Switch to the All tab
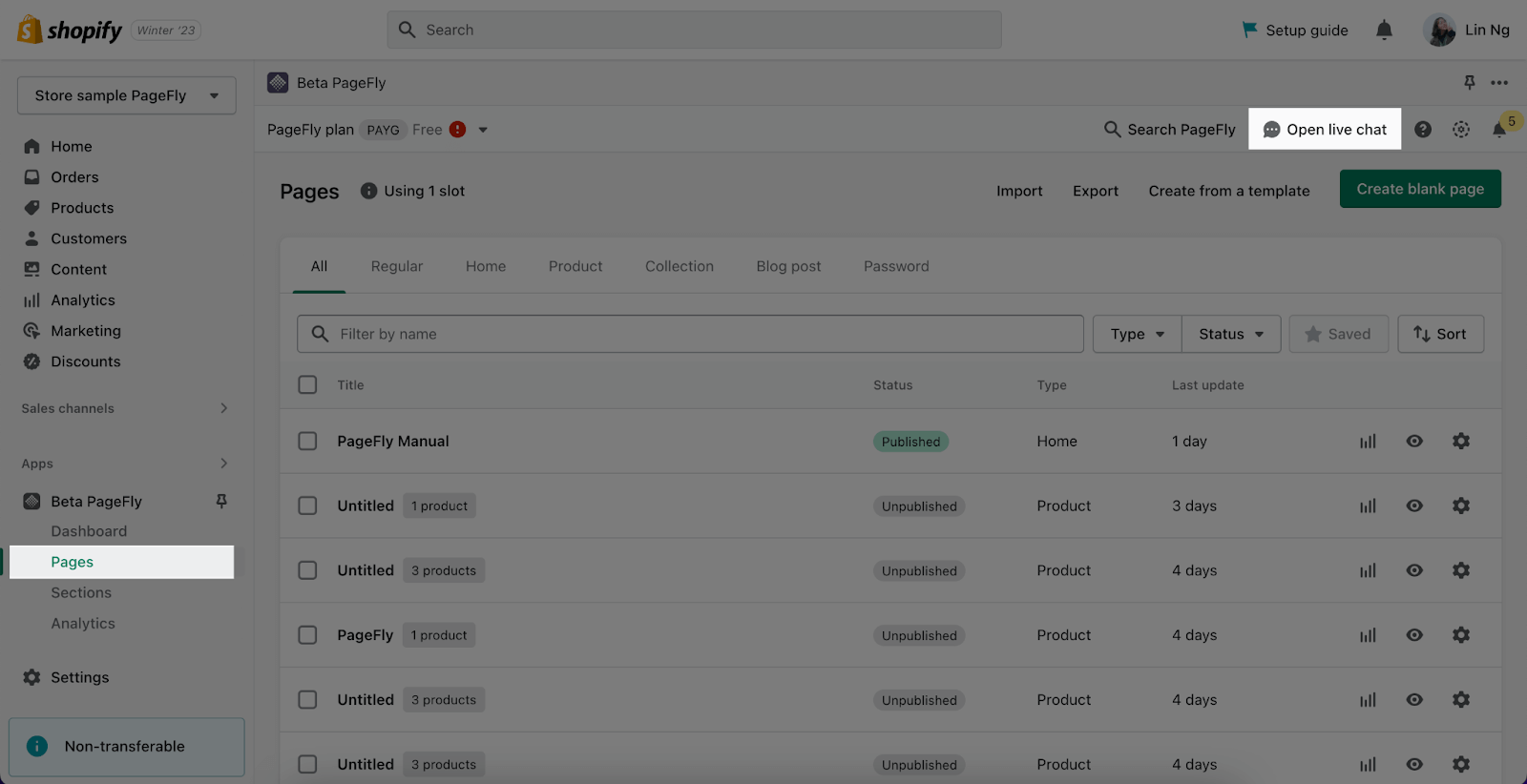Image resolution: width=1527 pixels, height=784 pixels. click(319, 267)
